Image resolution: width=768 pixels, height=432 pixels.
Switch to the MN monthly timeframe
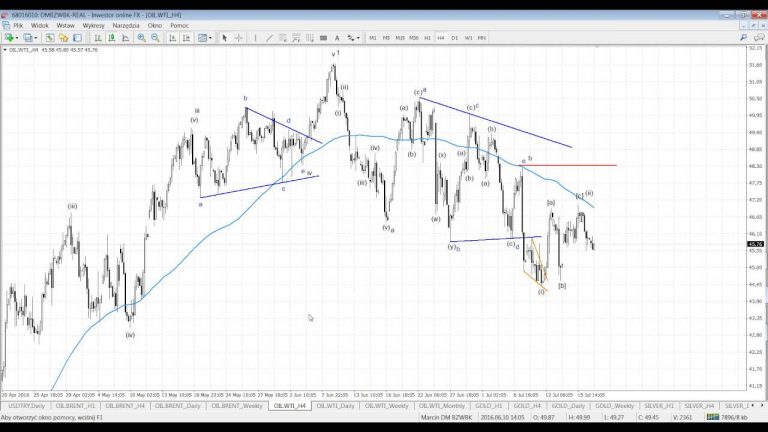pos(482,38)
